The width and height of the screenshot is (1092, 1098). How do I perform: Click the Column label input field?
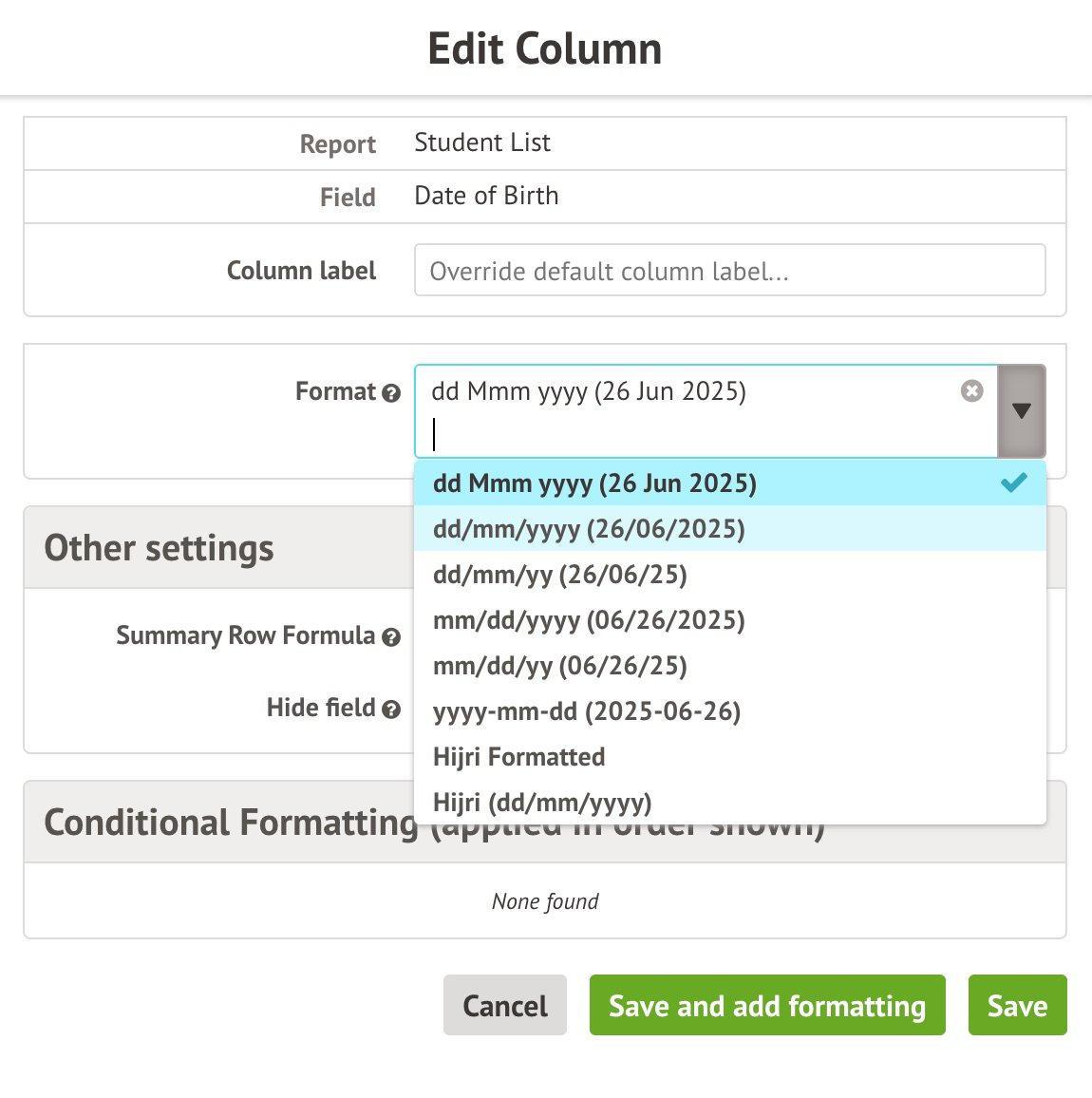(729, 271)
